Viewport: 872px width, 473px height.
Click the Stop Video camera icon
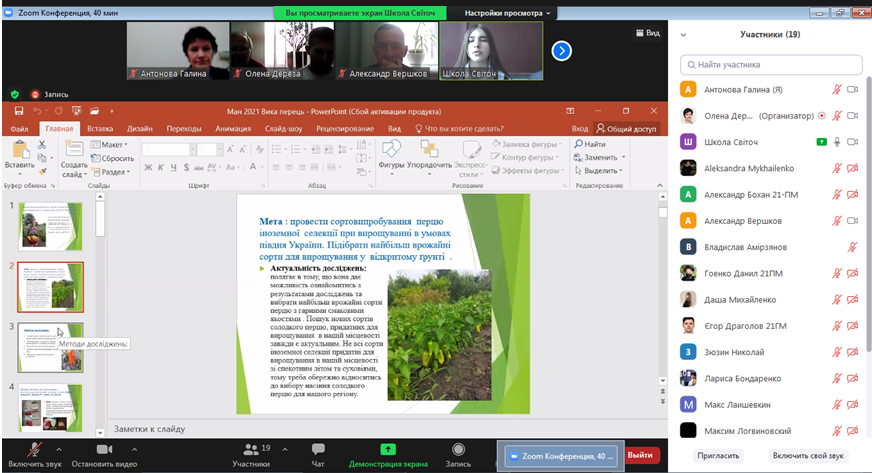[105, 449]
